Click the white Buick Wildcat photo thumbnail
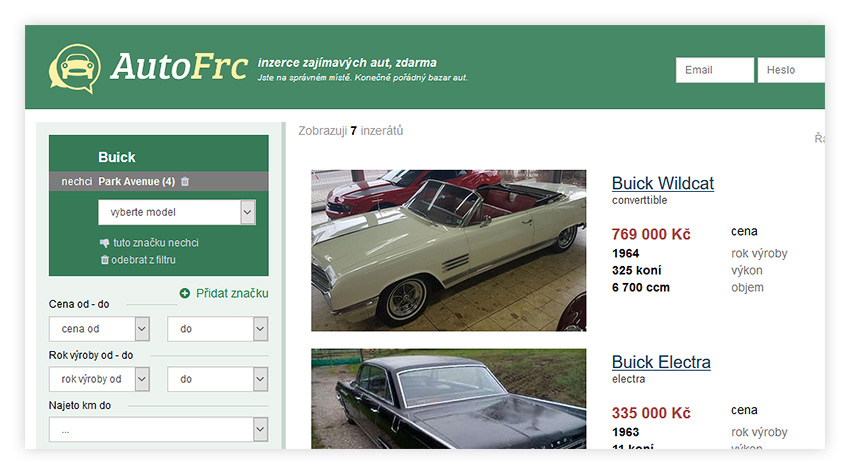Image resolution: width=850 pixels, height=474 pixels. [x=448, y=250]
